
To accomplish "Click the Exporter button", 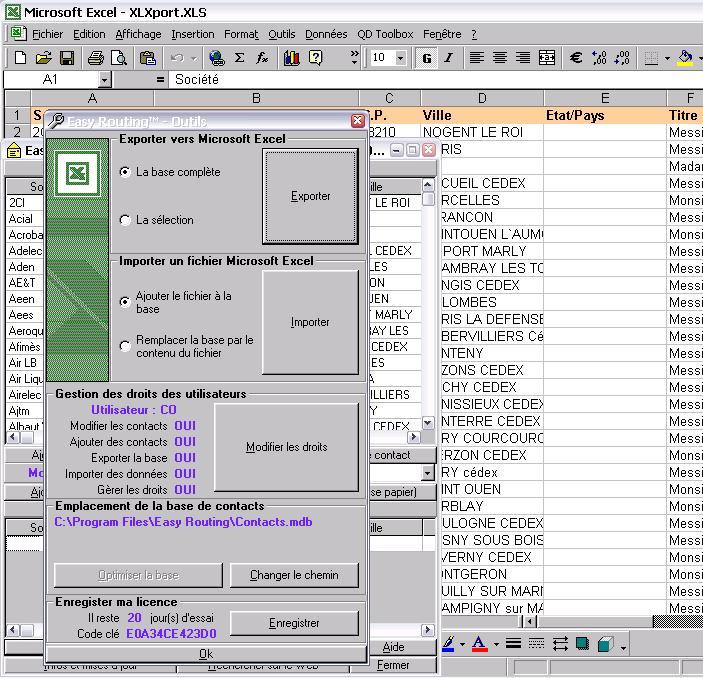I will click(x=310, y=196).
